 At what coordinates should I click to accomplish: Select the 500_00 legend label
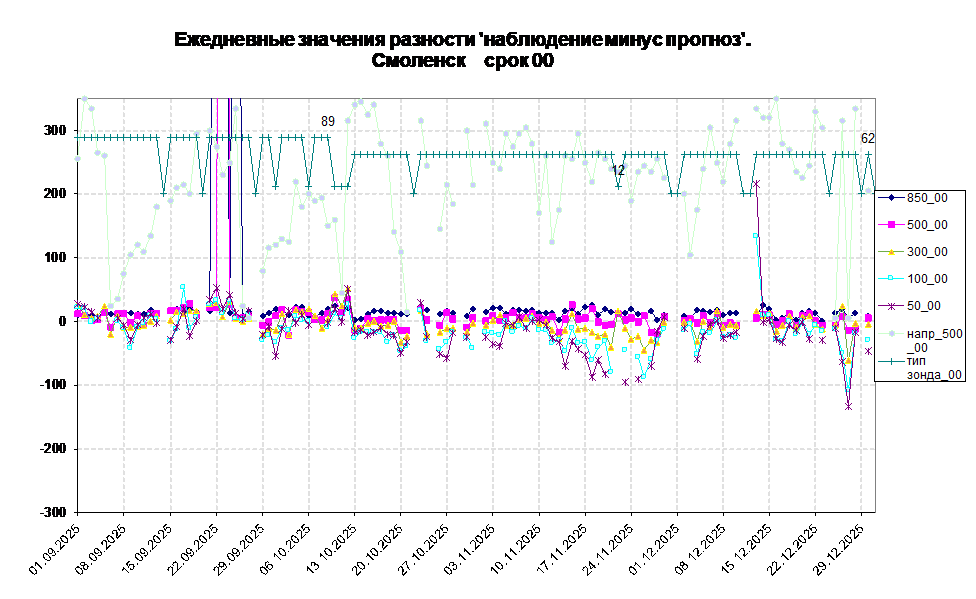coord(927,225)
